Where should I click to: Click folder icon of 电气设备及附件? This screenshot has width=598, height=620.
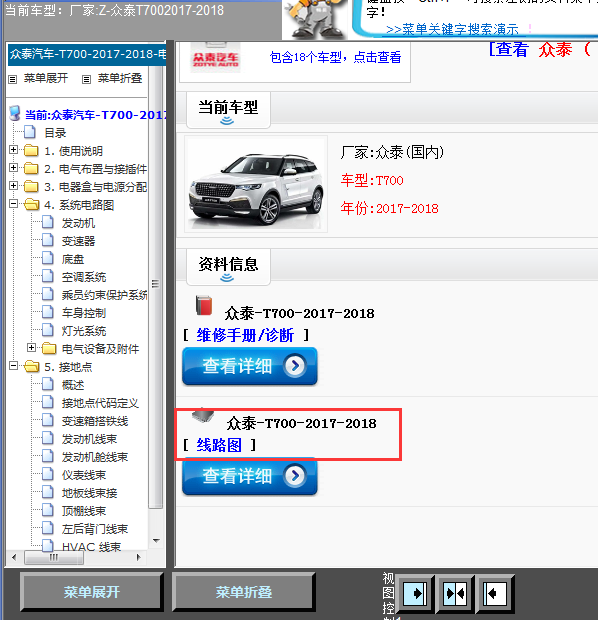tap(49, 348)
